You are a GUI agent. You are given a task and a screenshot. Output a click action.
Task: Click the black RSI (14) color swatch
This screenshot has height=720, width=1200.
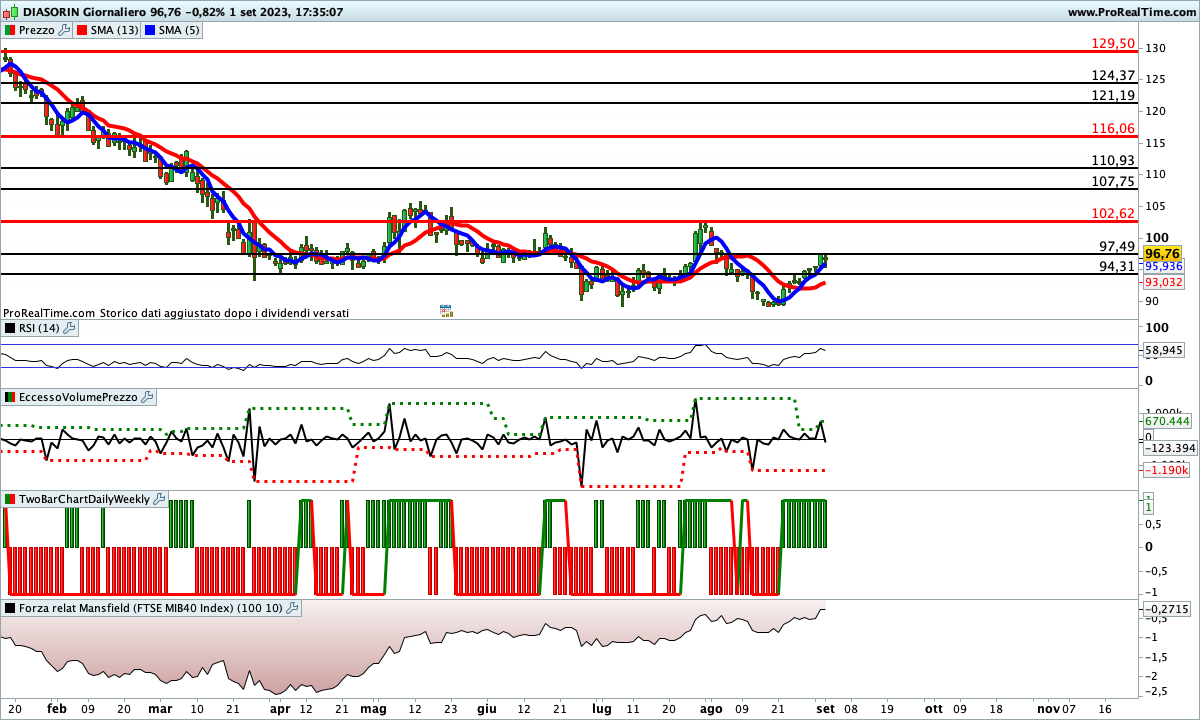click(x=11, y=328)
